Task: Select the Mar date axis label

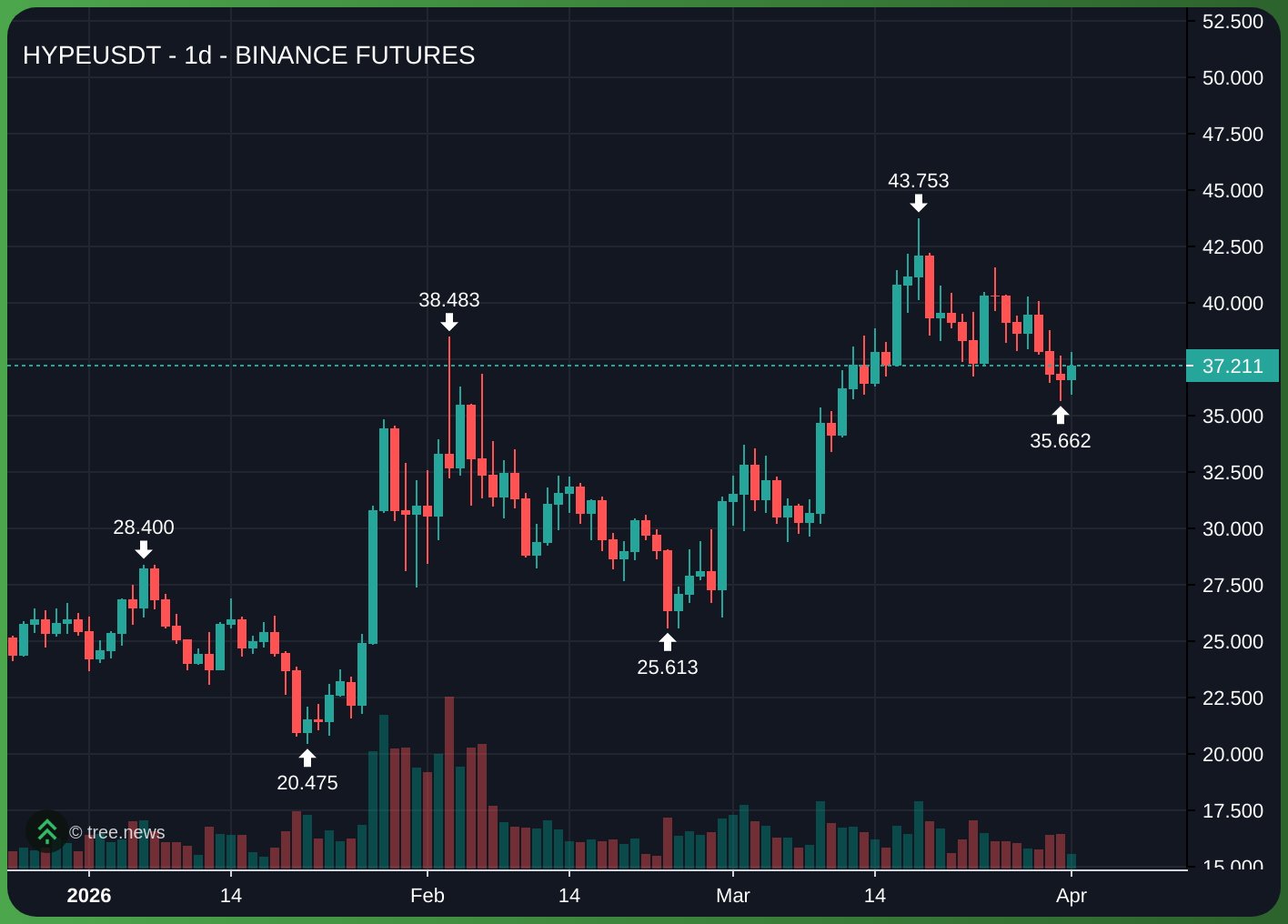Action: [733, 896]
